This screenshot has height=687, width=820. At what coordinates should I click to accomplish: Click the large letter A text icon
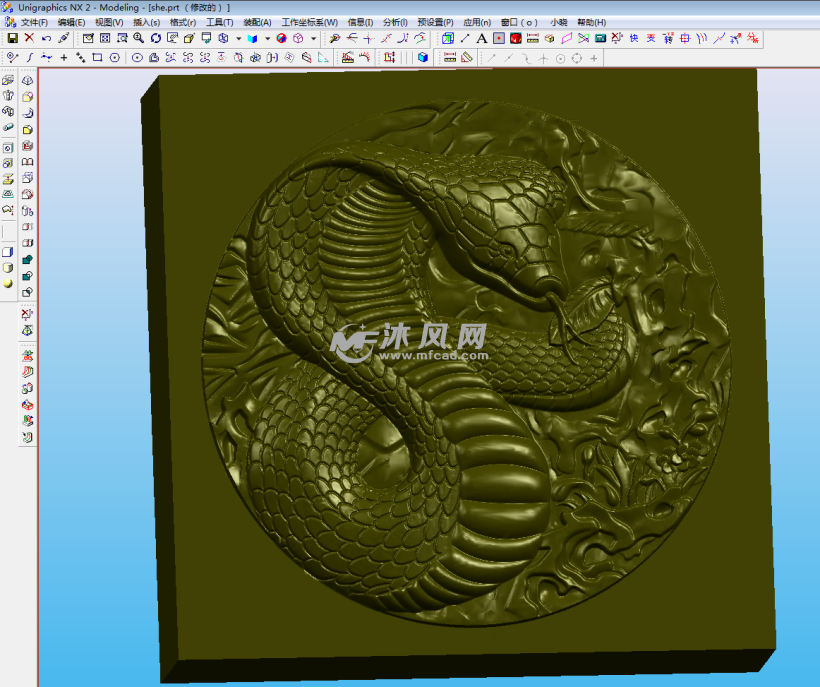pyautogui.click(x=482, y=38)
